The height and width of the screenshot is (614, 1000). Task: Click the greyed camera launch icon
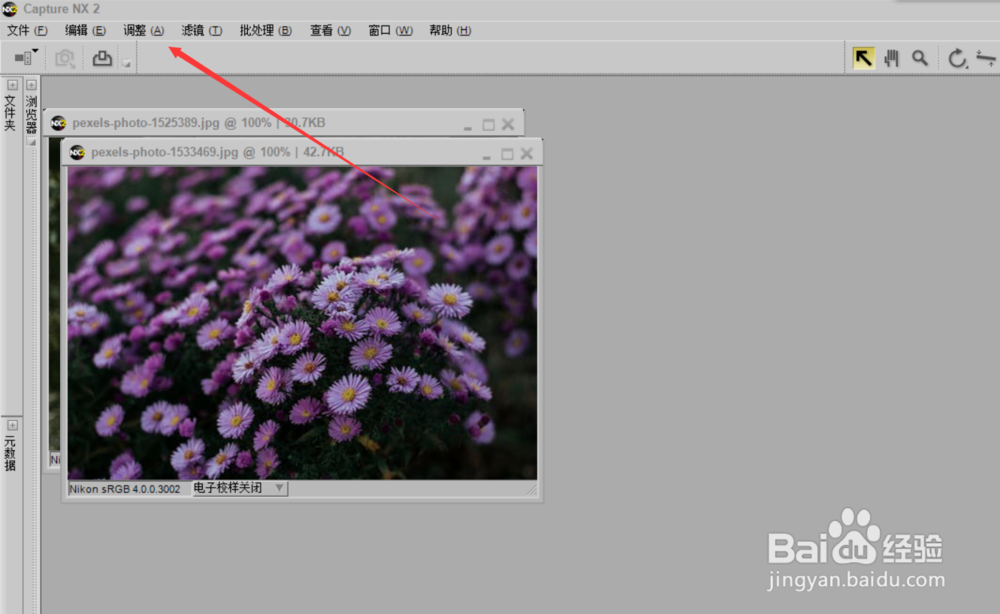coord(65,59)
